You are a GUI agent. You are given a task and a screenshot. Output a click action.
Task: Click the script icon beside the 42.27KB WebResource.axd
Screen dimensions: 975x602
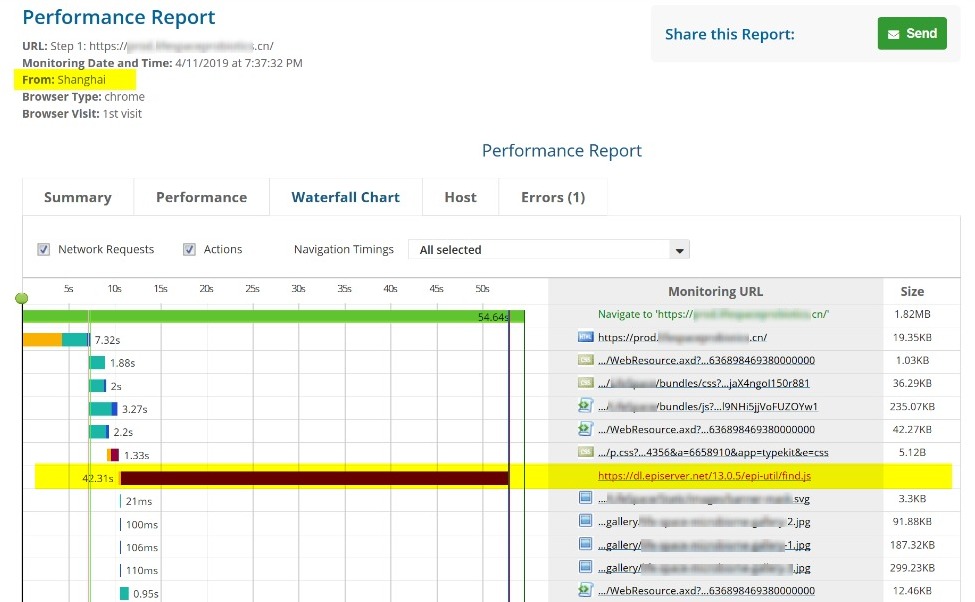pyautogui.click(x=586, y=429)
